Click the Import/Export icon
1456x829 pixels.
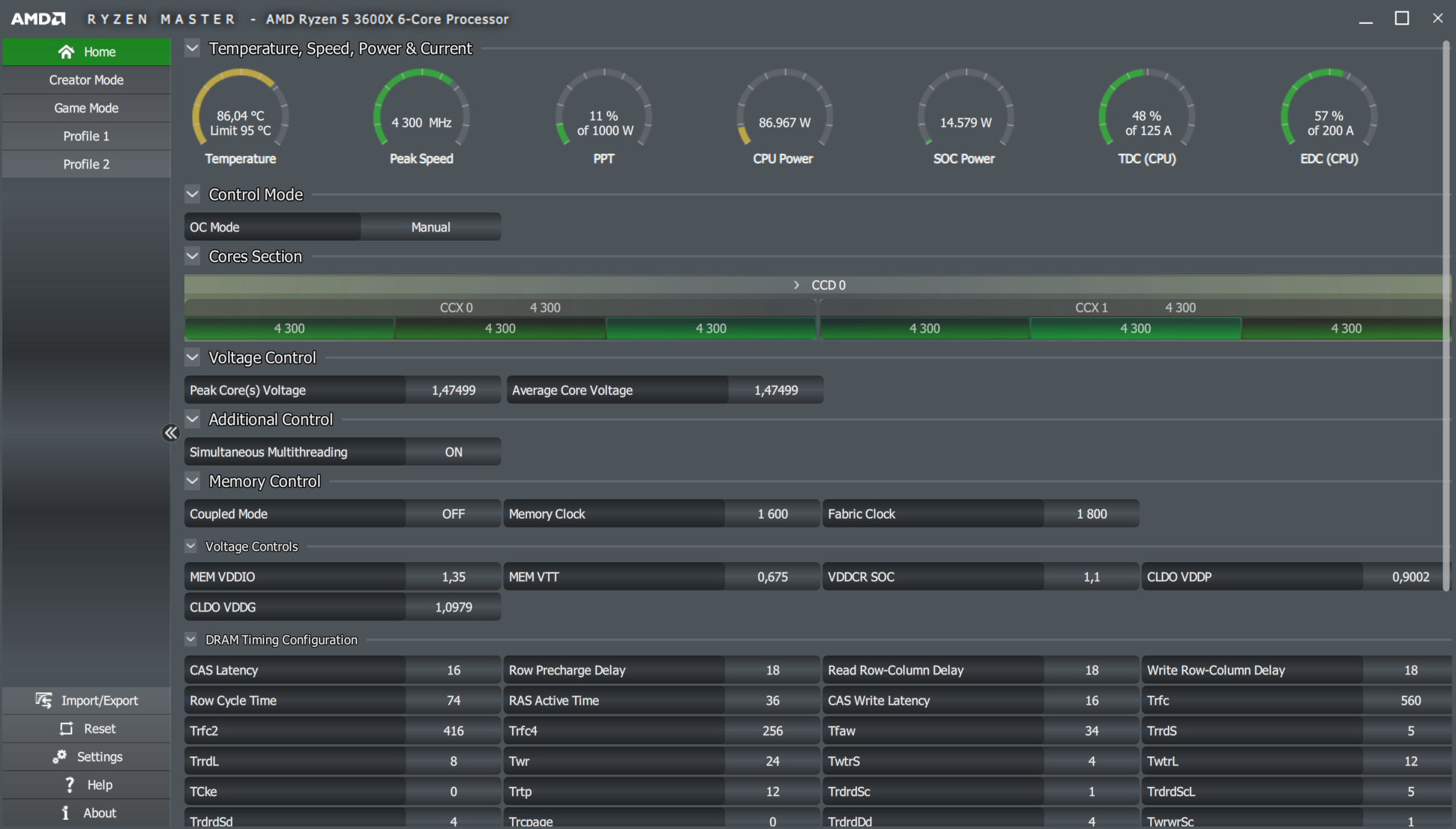coord(43,700)
